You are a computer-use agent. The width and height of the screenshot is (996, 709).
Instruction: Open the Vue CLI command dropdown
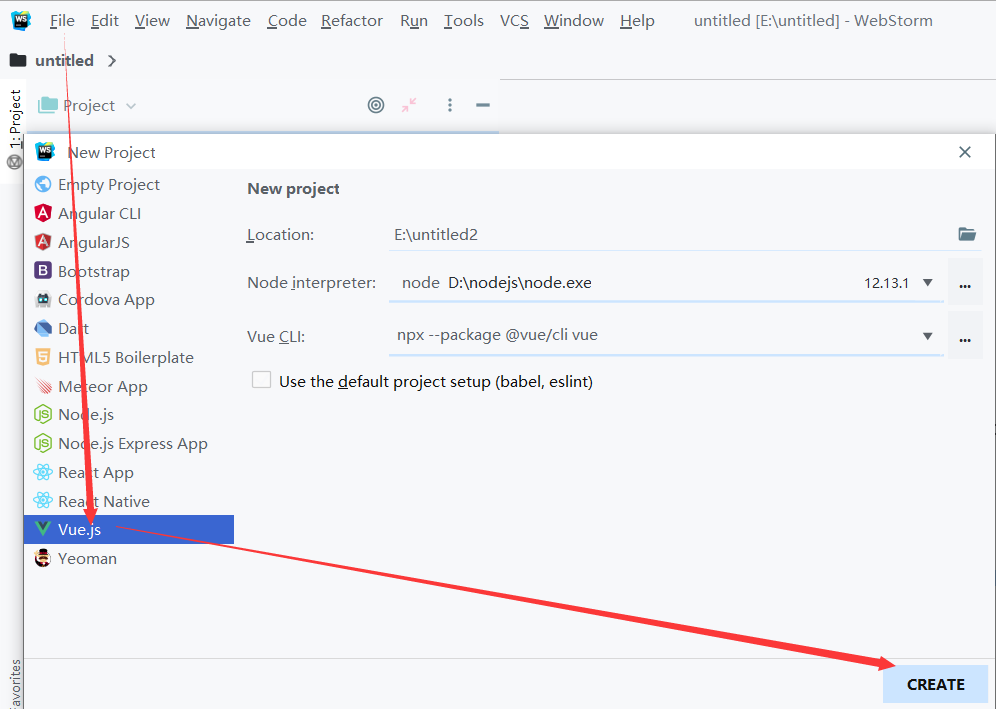coord(928,332)
